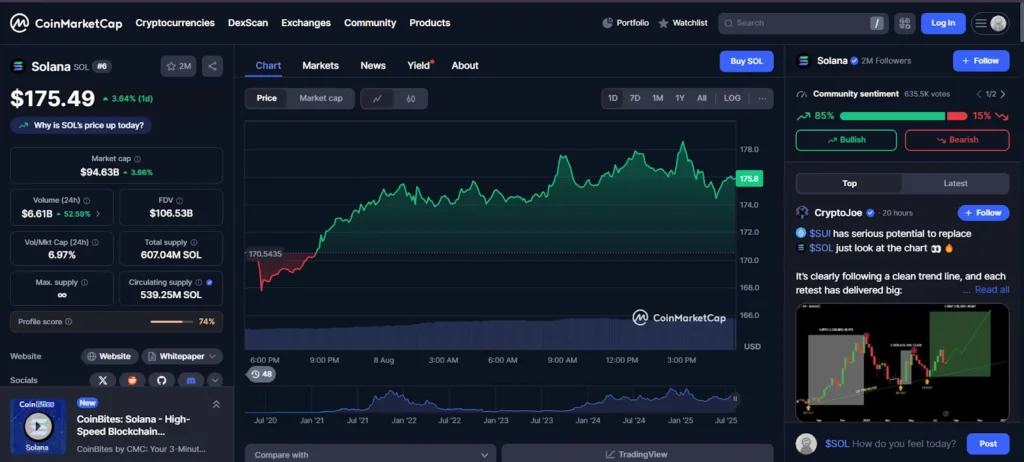The image size is (1024, 462).
Task: Set chart range to 1M
Action: (658, 98)
